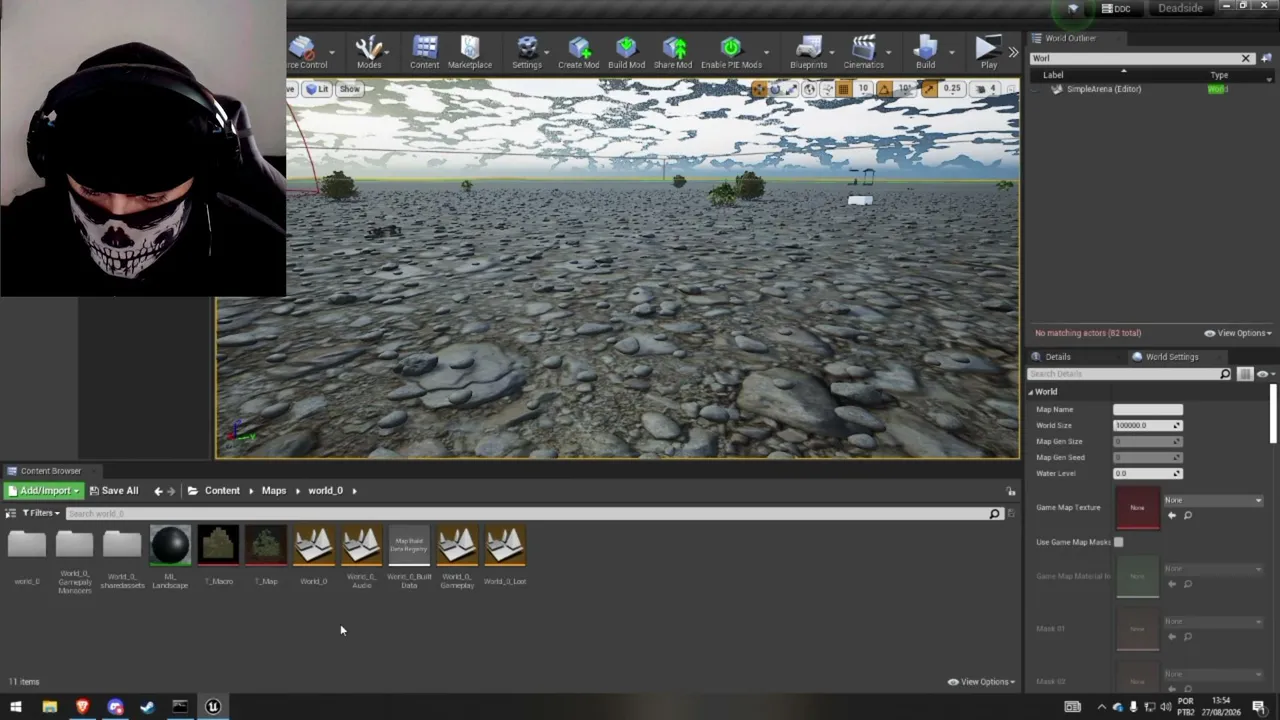Open the viewport Show menu
Viewport: 1280px width, 720px height.
349,89
